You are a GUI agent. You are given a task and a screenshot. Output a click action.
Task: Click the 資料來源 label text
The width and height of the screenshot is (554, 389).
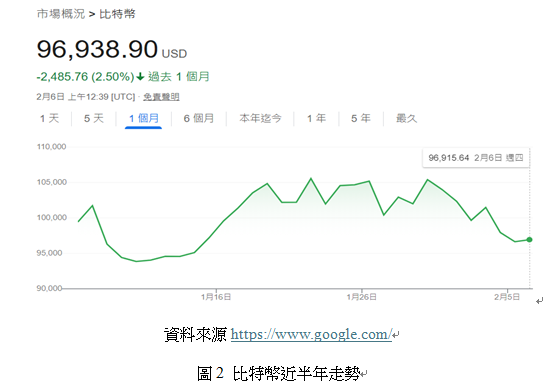195,334
